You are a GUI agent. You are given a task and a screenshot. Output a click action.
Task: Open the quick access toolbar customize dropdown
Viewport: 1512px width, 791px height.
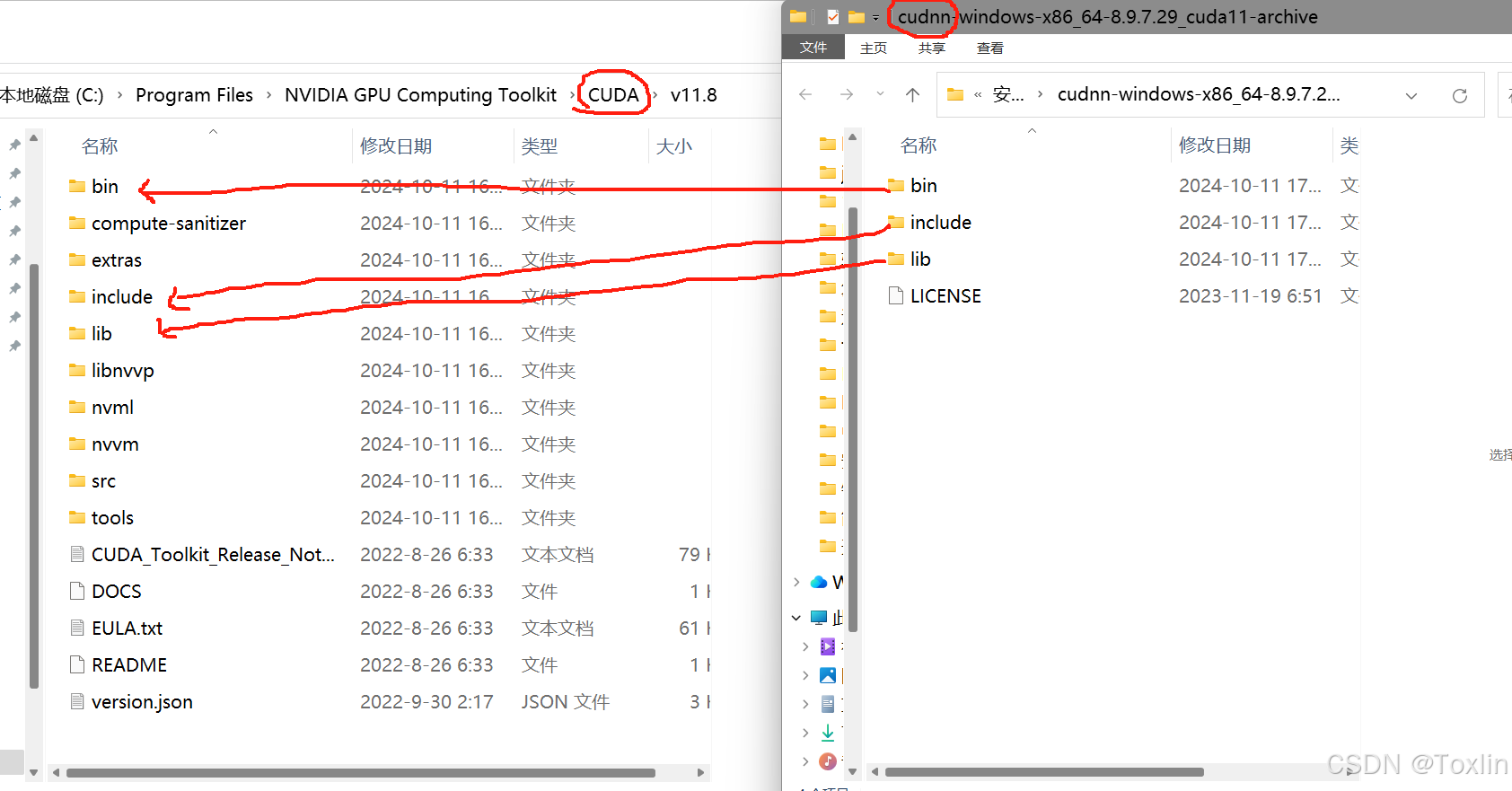click(x=876, y=17)
